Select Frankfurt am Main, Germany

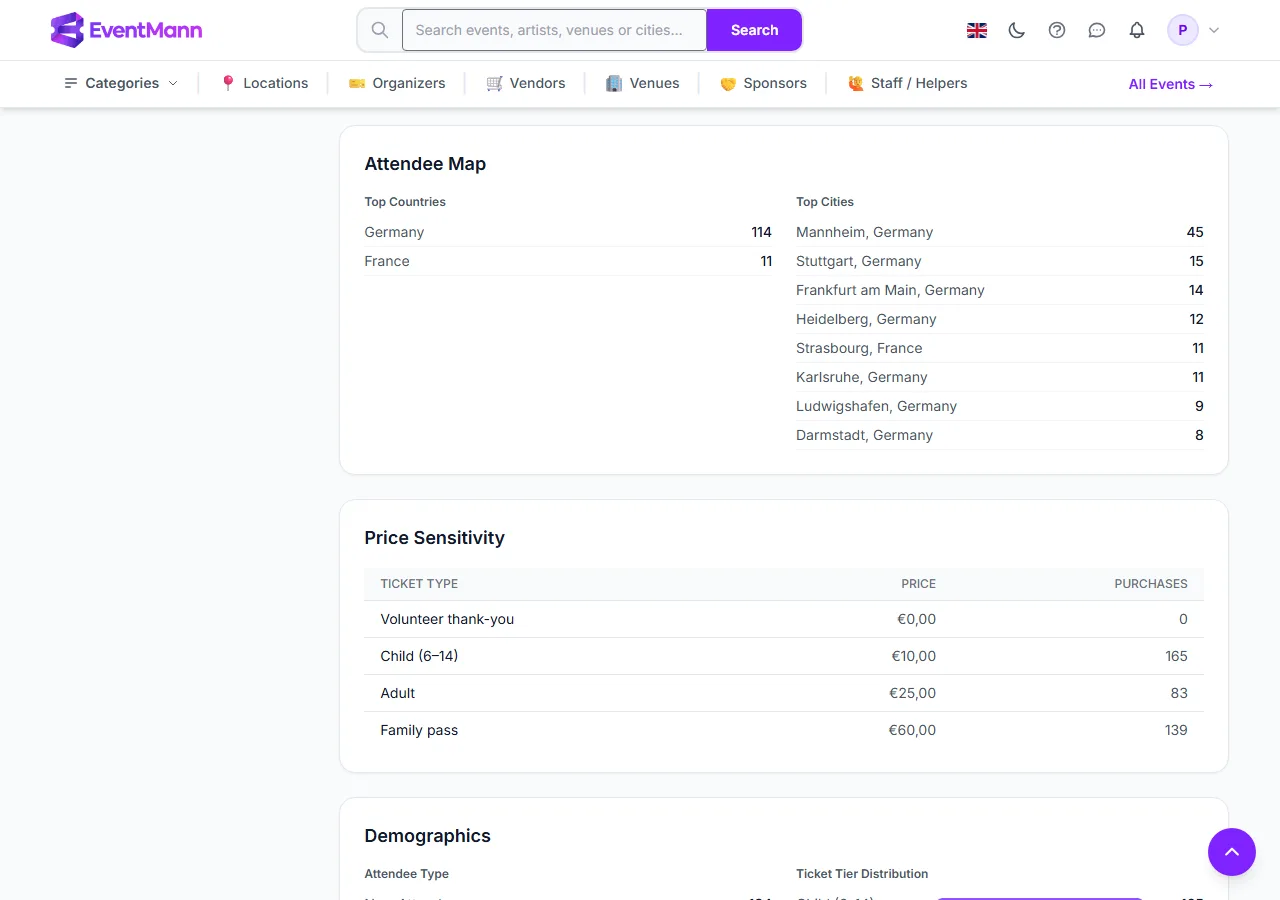point(1000,290)
